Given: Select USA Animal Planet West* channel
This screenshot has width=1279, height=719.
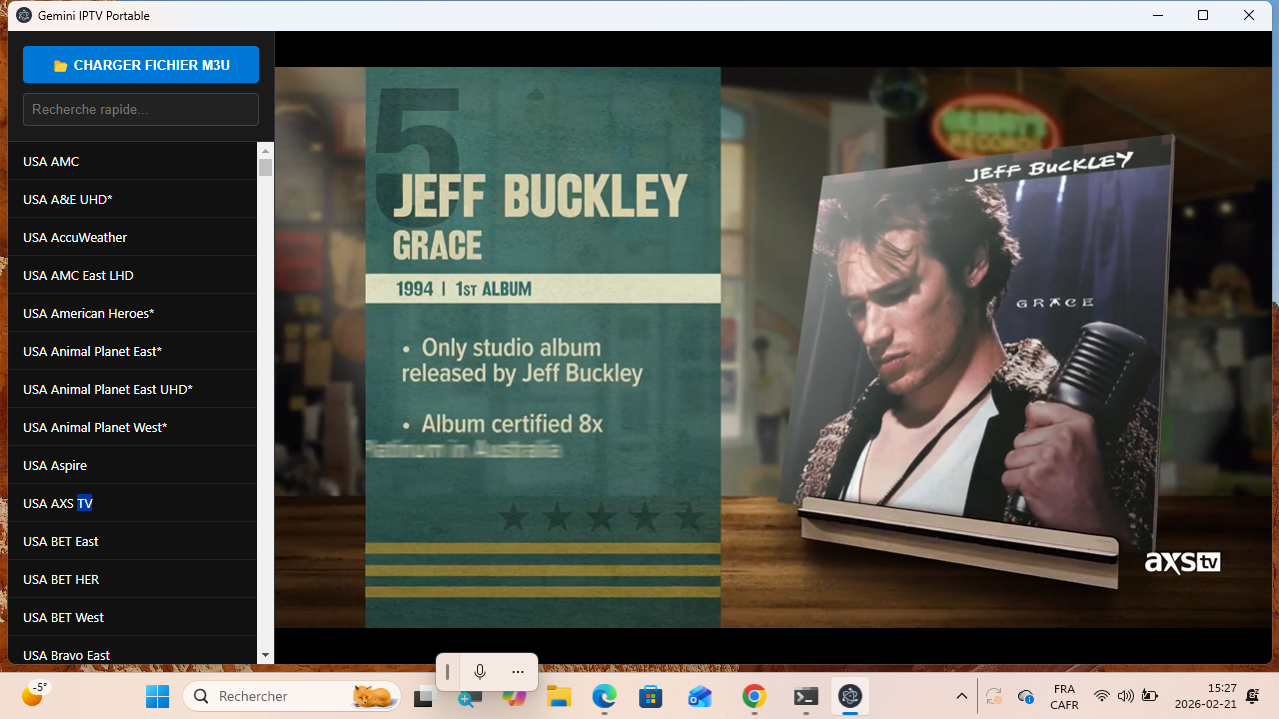Looking at the screenshot, I should [132, 427].
